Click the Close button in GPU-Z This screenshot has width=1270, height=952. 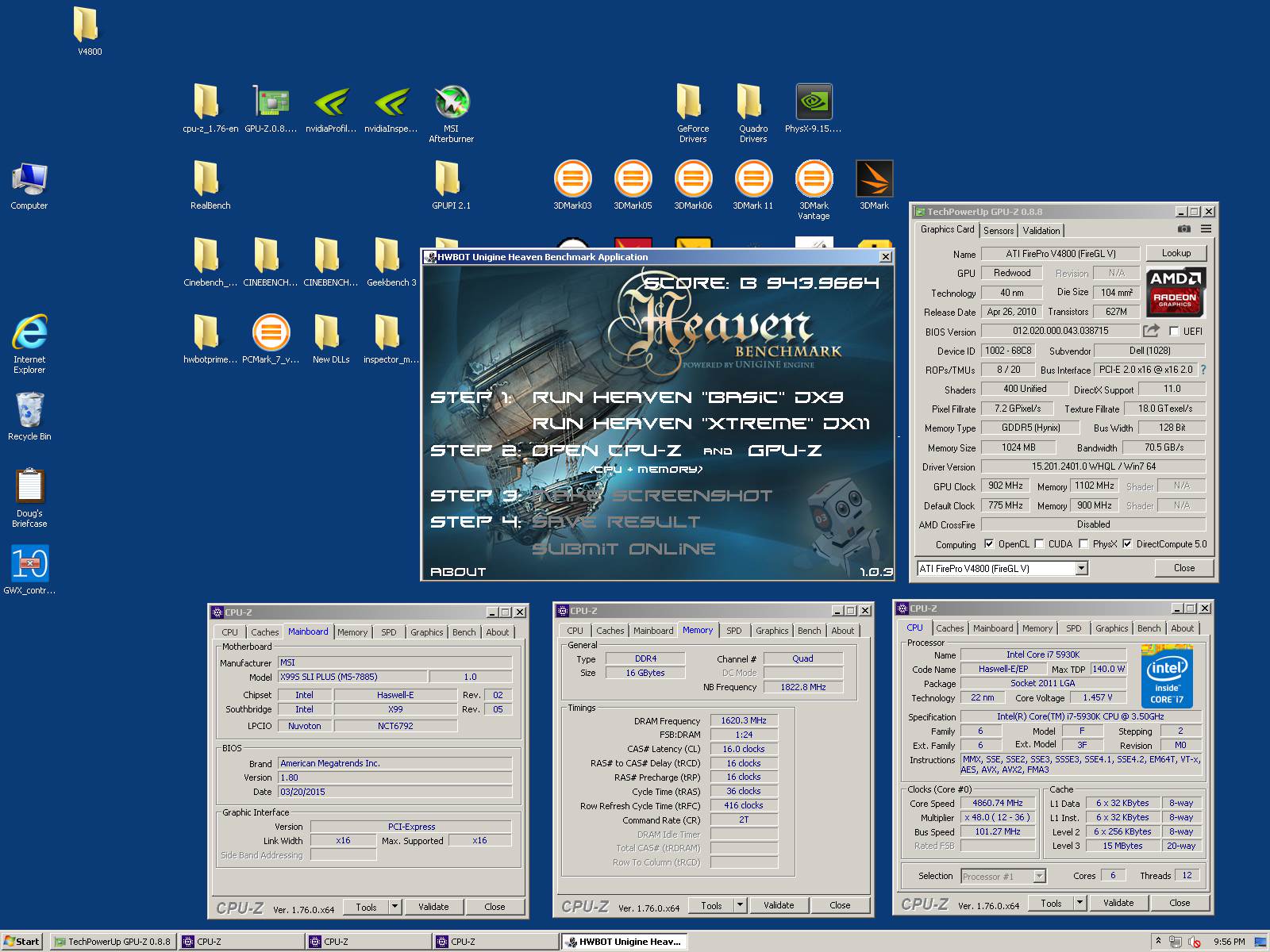[x=1184, y=568]
